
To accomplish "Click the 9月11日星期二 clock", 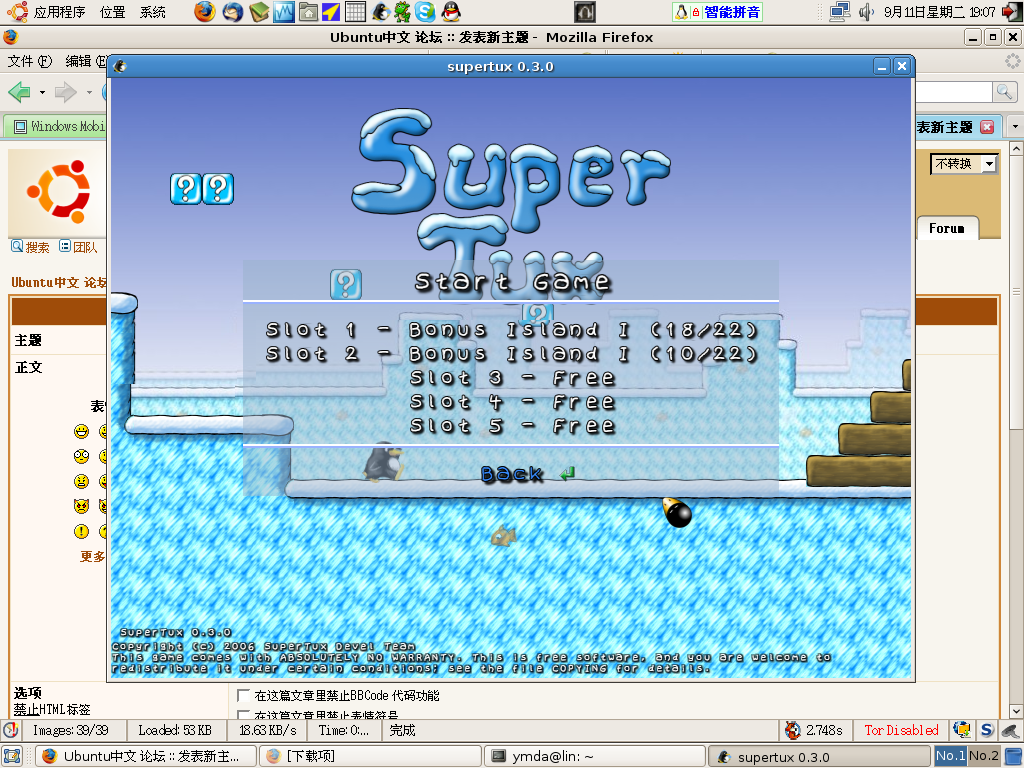I will tap(940, 12).
